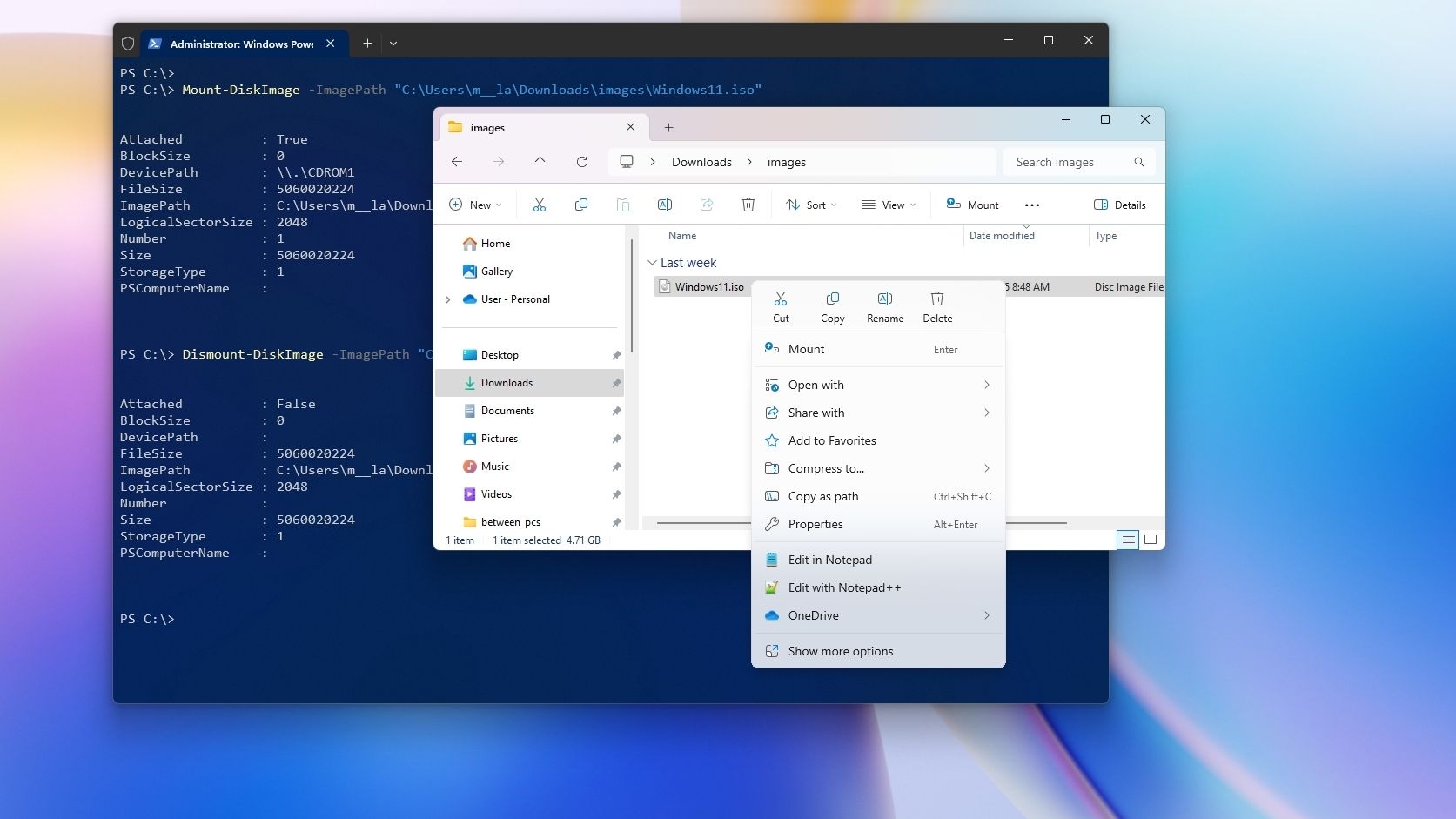
Task: Collapse the Last week group
Action: coord(652,263)
